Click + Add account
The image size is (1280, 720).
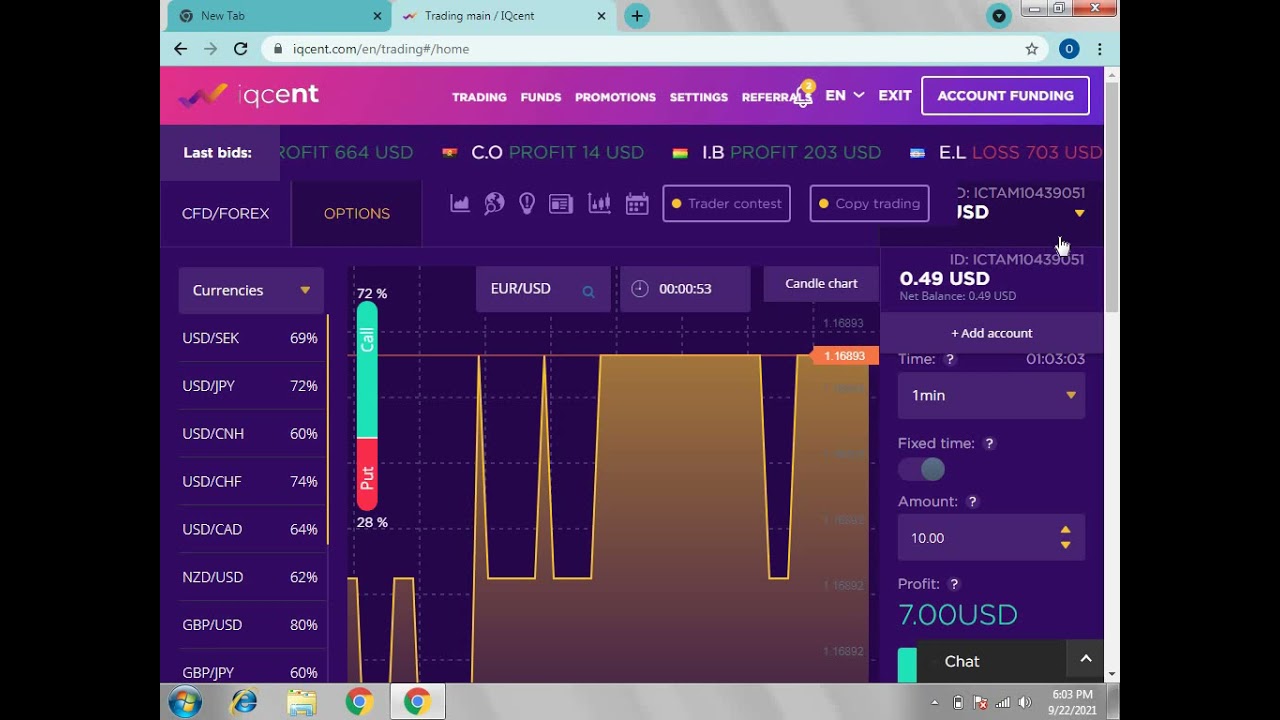[992, 333]
